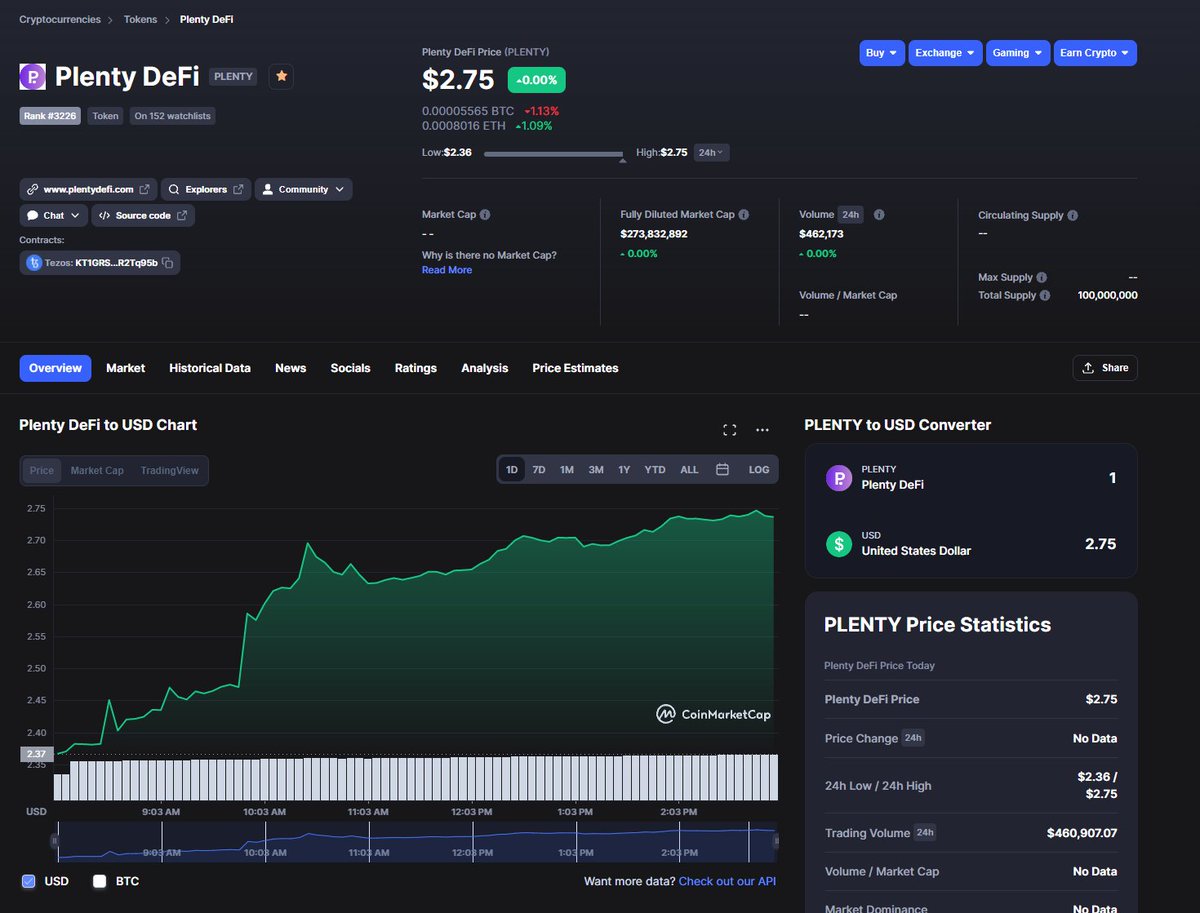Click the Source code brackets icon
Viewport: 1200px width, 913px height.
click(104, 215)
